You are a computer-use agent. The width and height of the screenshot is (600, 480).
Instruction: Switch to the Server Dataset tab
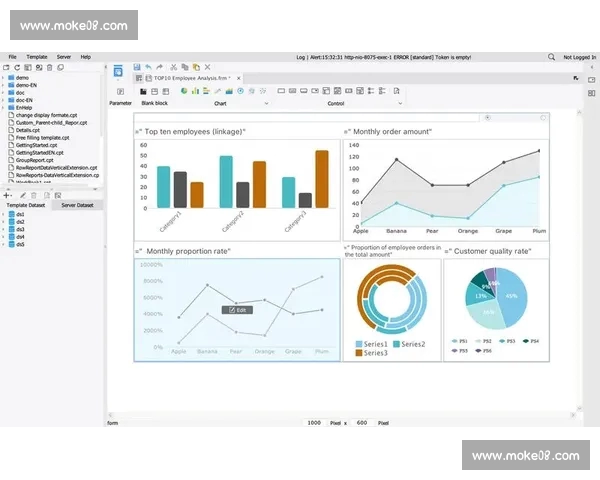pyautogui.click(x=77, y=204)
